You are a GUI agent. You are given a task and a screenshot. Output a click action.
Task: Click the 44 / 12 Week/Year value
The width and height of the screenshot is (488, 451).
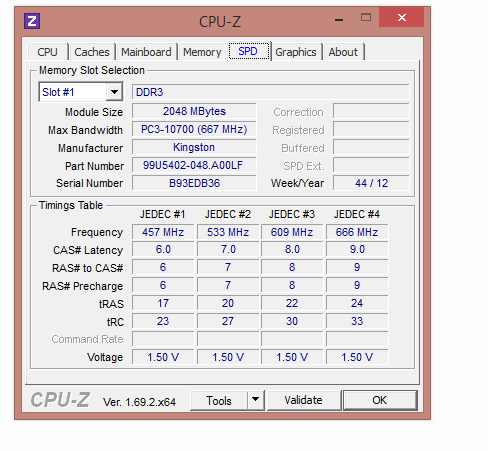[371, 183]
